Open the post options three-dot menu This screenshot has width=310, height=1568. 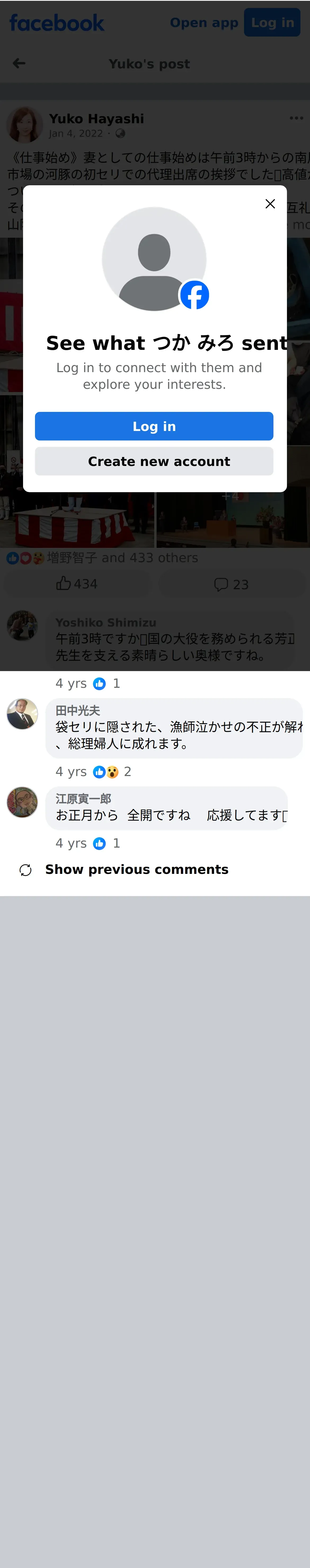[x=296, y=118]
